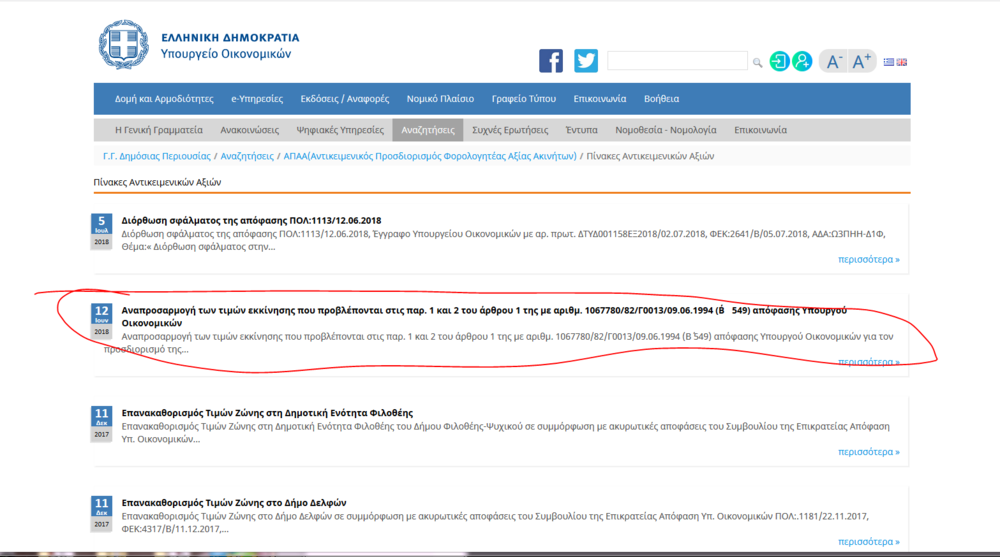Decrease font size with A- button
Image resolution: width=1000 pixels, height=557 pixels.
[833, 61]
